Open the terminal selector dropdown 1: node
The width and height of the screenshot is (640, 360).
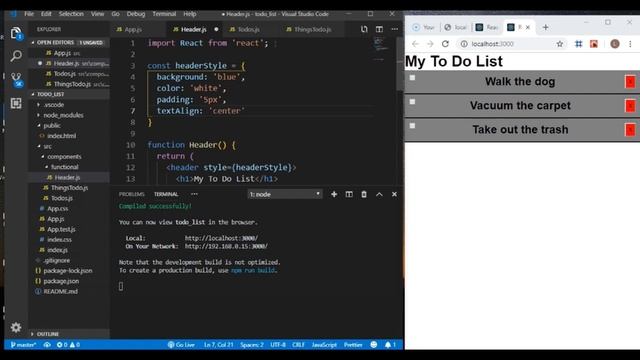click(284, 194)
